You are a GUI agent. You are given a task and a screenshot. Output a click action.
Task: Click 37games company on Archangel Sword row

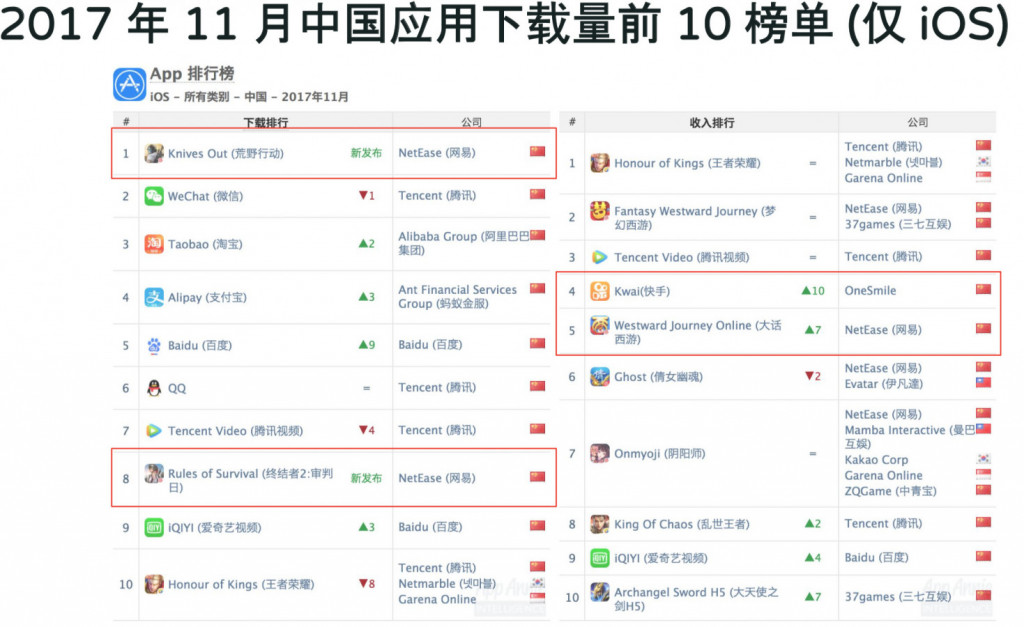[x=897, y=597]
